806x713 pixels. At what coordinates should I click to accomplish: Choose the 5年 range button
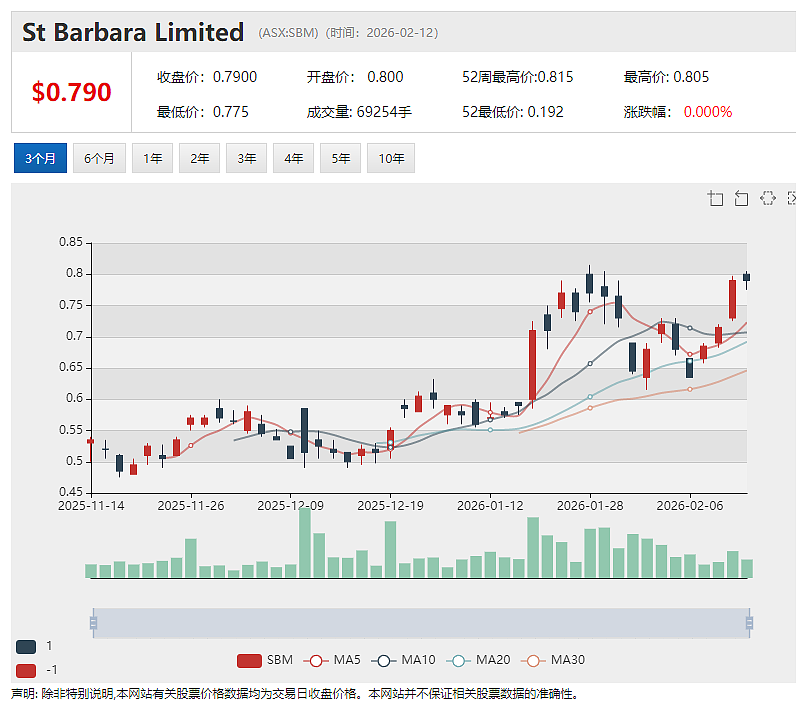tap(340, 158)
